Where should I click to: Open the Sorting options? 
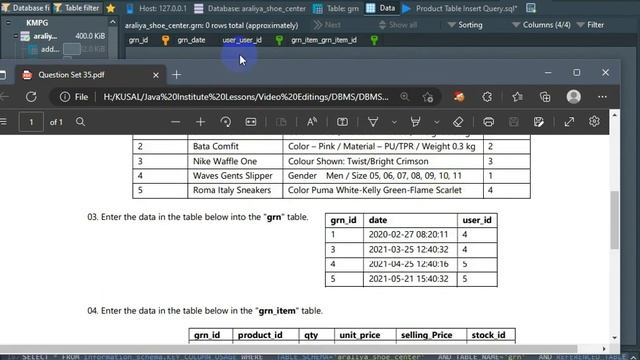pos(465,25)
